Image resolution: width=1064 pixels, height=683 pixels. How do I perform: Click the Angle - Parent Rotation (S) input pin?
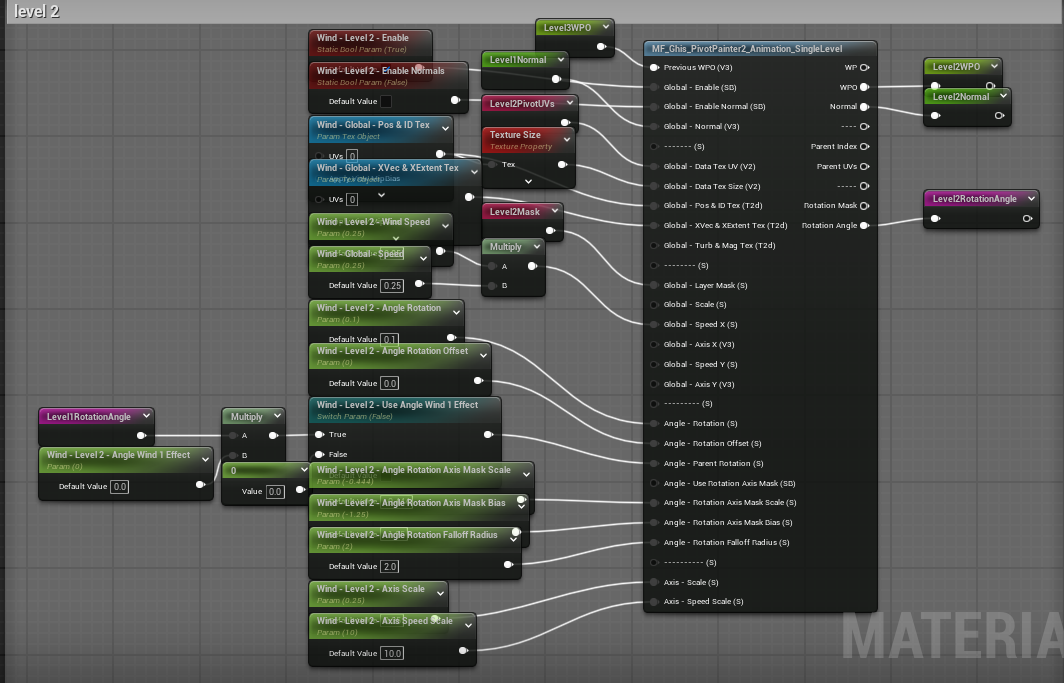654,463
